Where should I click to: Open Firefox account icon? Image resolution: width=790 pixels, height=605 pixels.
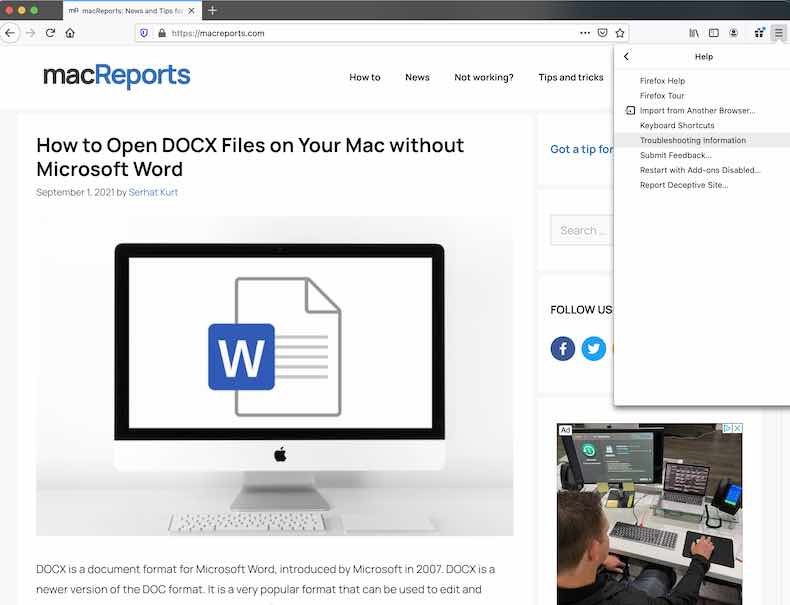(x=734, y=33)
